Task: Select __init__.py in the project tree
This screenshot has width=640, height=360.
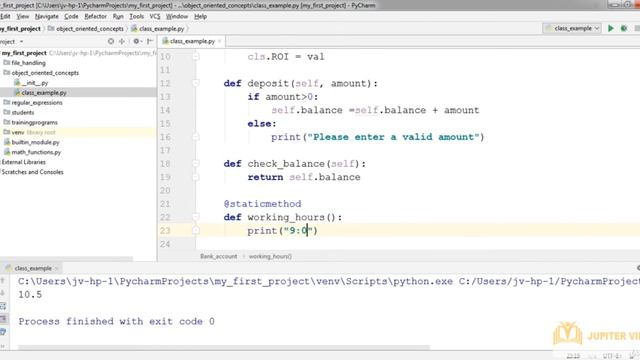Action: tap(34, 83)
